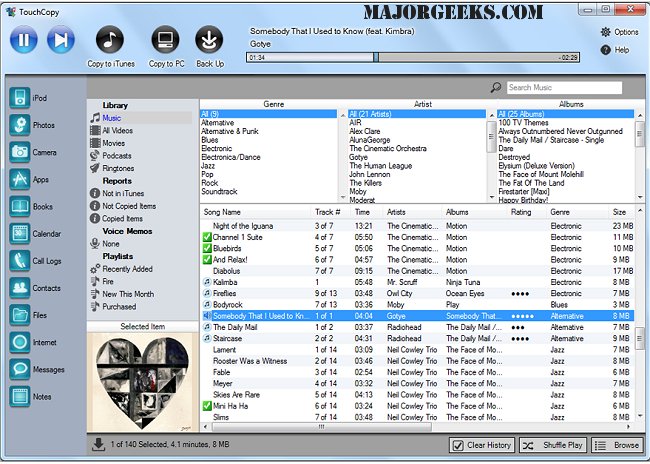The width and height of the screenshot is (650, 464).
Task: Sort by Track # column
Action: coord(330,212)
